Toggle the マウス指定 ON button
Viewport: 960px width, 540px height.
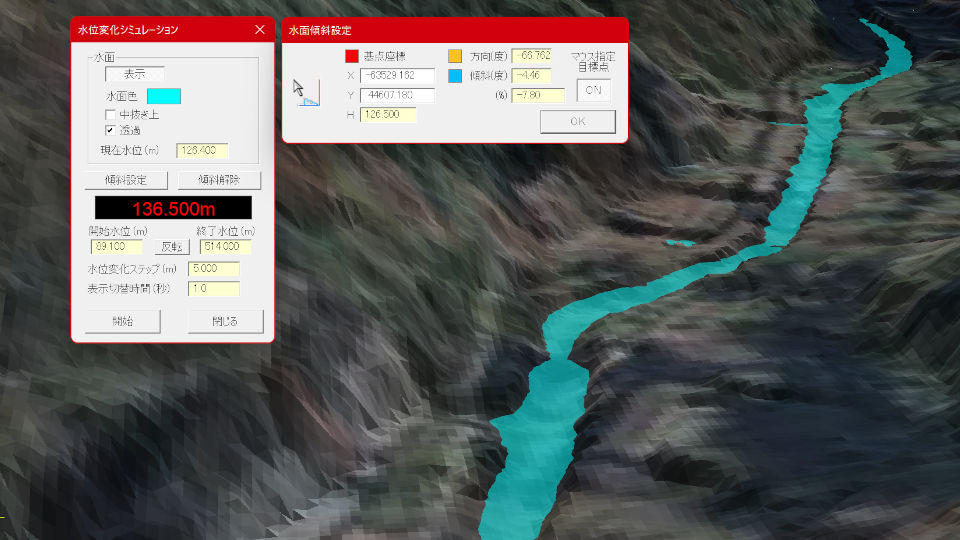[x=593, y=90]
